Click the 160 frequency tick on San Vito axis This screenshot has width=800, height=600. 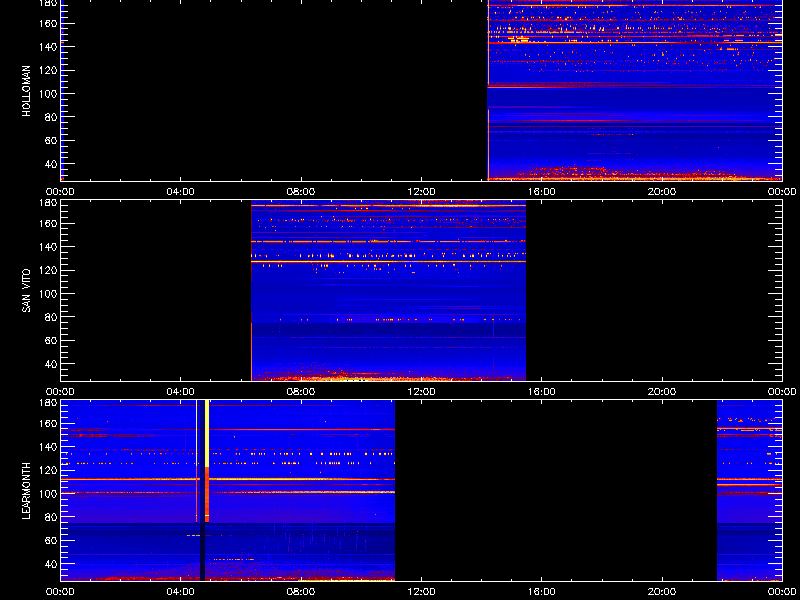tap(48, 223)
